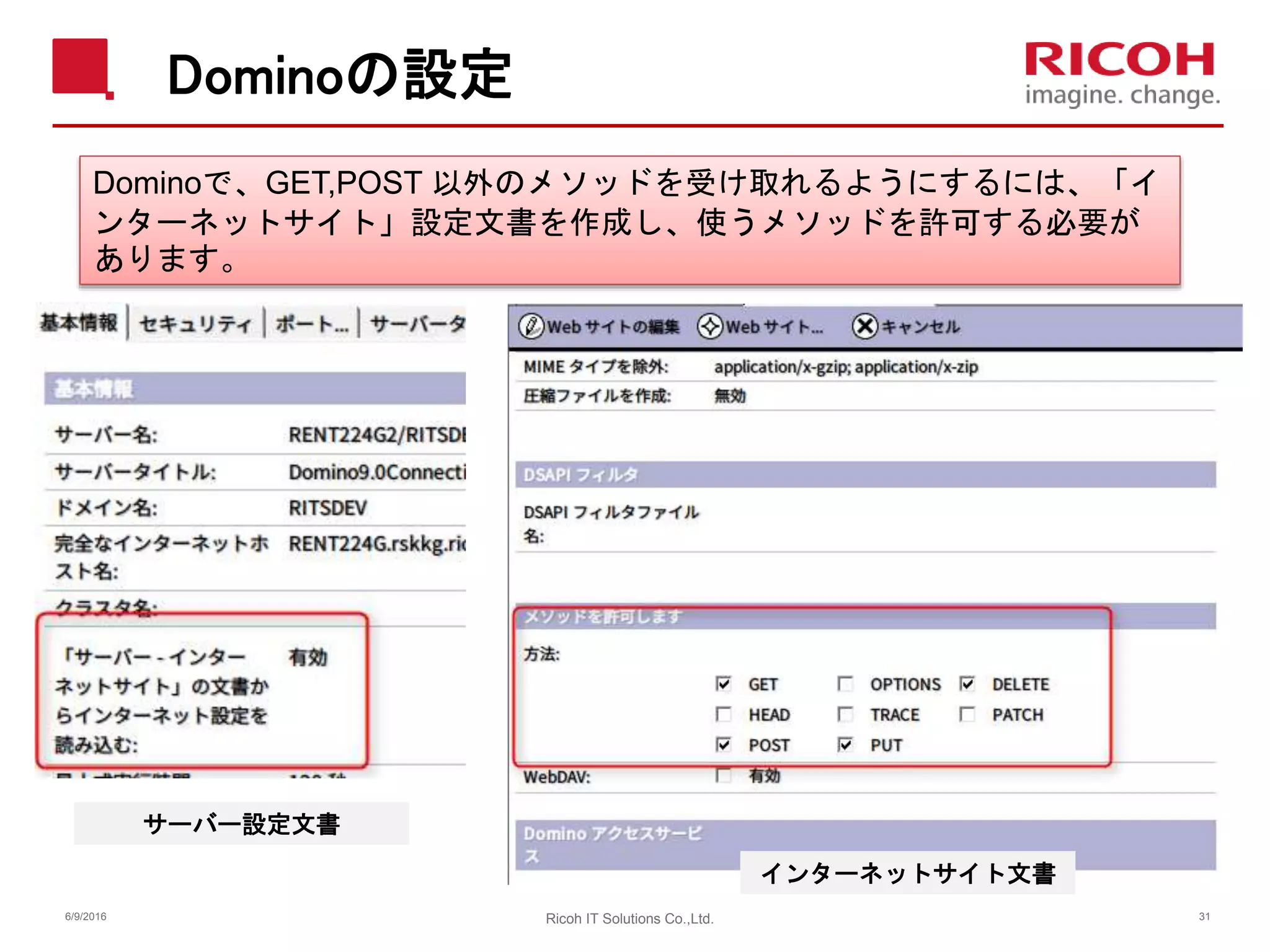The width and height of the screenshot is (1270, 952).
Task: Click the RENT224G.rskkg host name value
Action: pos(377,544)
